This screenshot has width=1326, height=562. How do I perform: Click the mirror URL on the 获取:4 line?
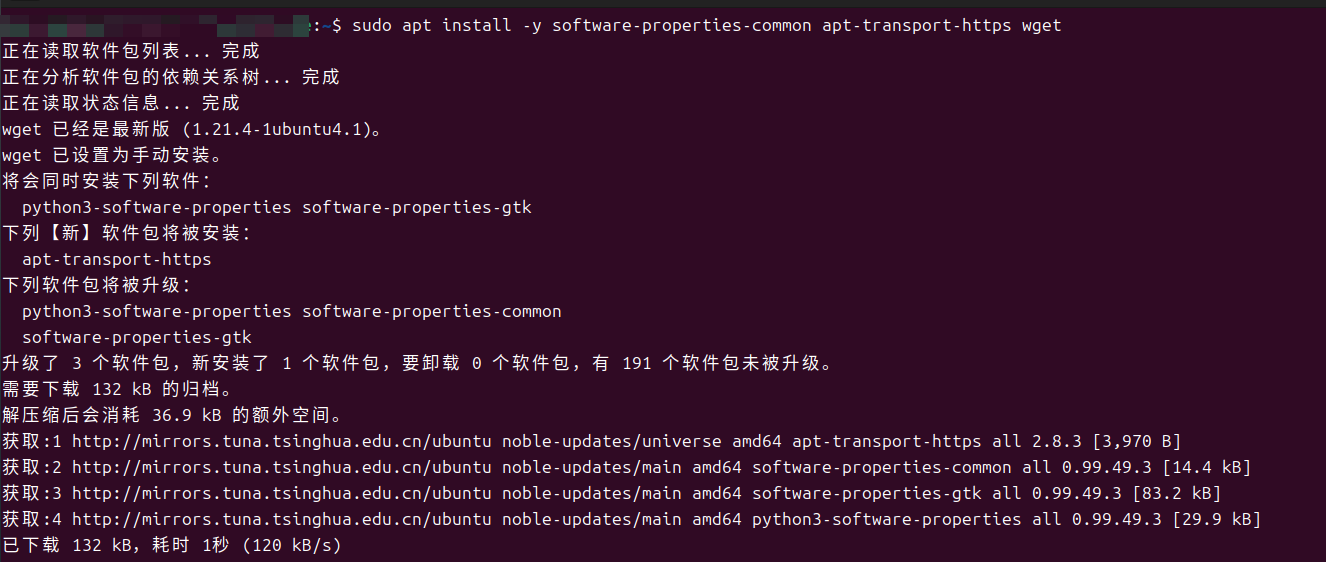point(281,519)
